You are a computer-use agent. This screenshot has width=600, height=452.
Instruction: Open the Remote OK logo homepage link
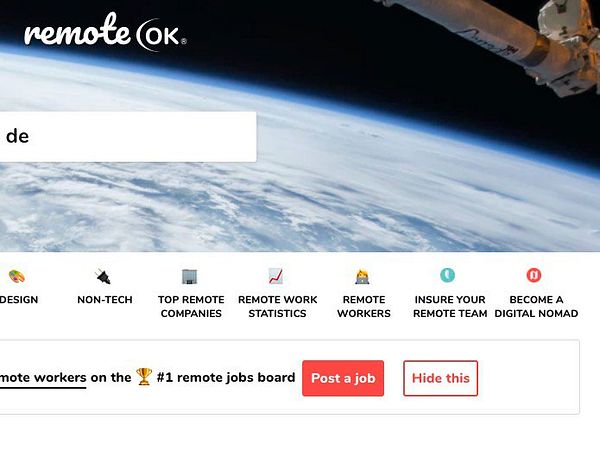pos(105,32)
